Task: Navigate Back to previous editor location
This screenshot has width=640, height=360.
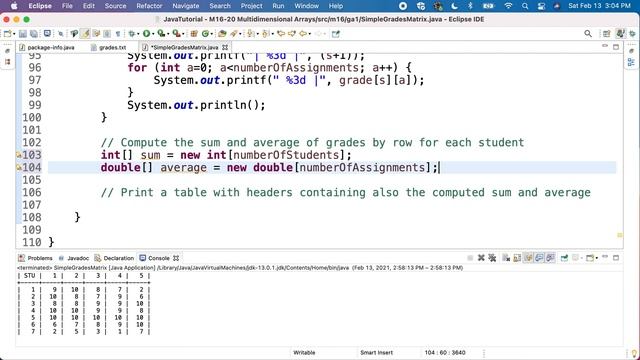Action: click(303, 34)
